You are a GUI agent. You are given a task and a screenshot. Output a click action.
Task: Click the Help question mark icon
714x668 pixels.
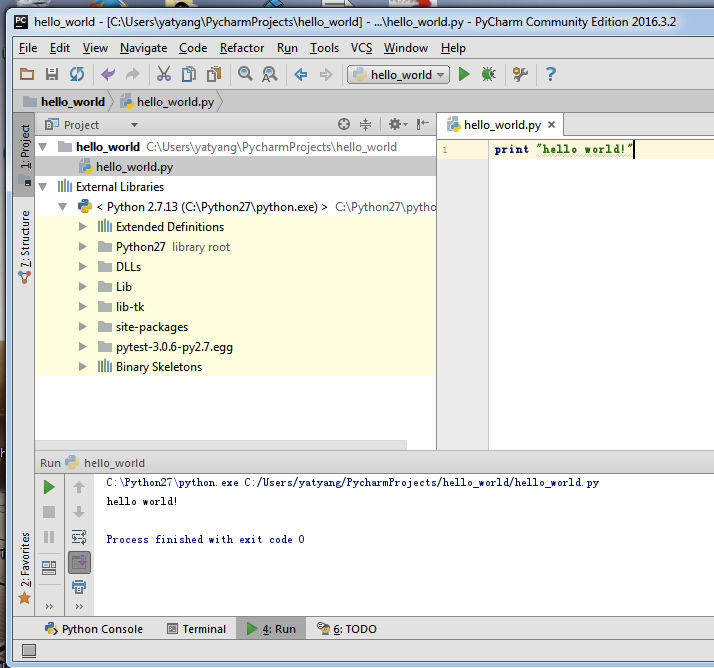(x=551, y=74)
